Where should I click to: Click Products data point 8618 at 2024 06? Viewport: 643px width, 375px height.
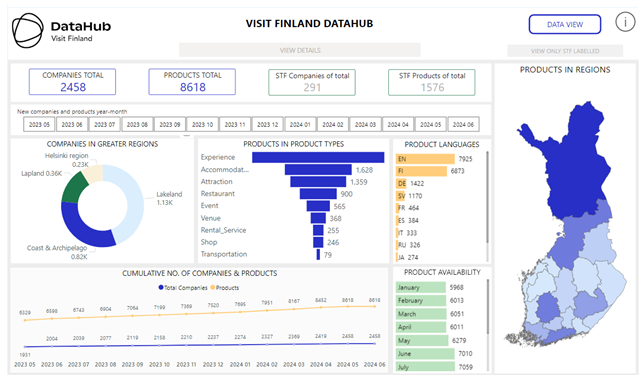tap(374, 306)
